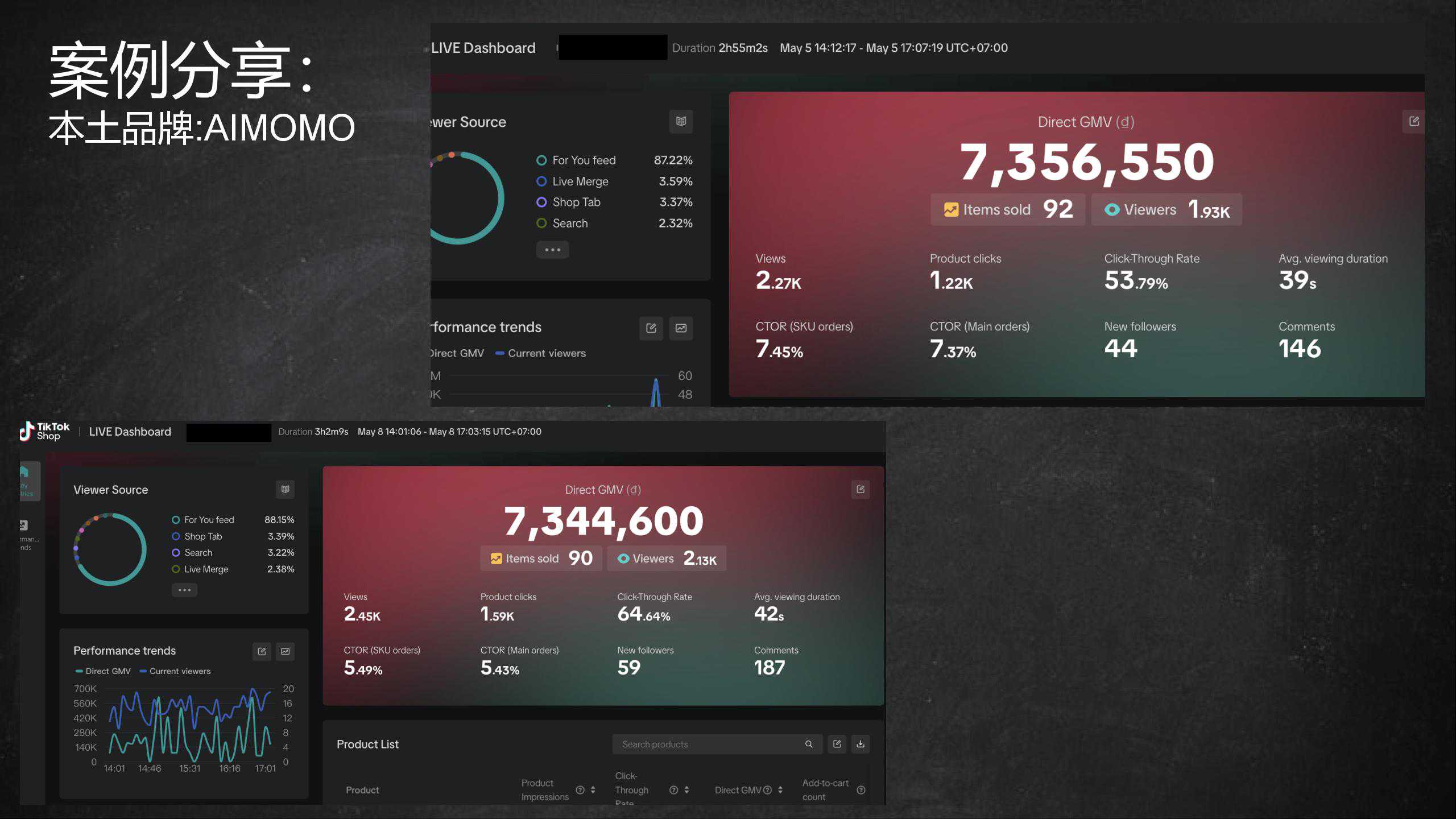1456x819 pixels.
Task: Open Add-to-cart count help icon
Action: [861, 790]
